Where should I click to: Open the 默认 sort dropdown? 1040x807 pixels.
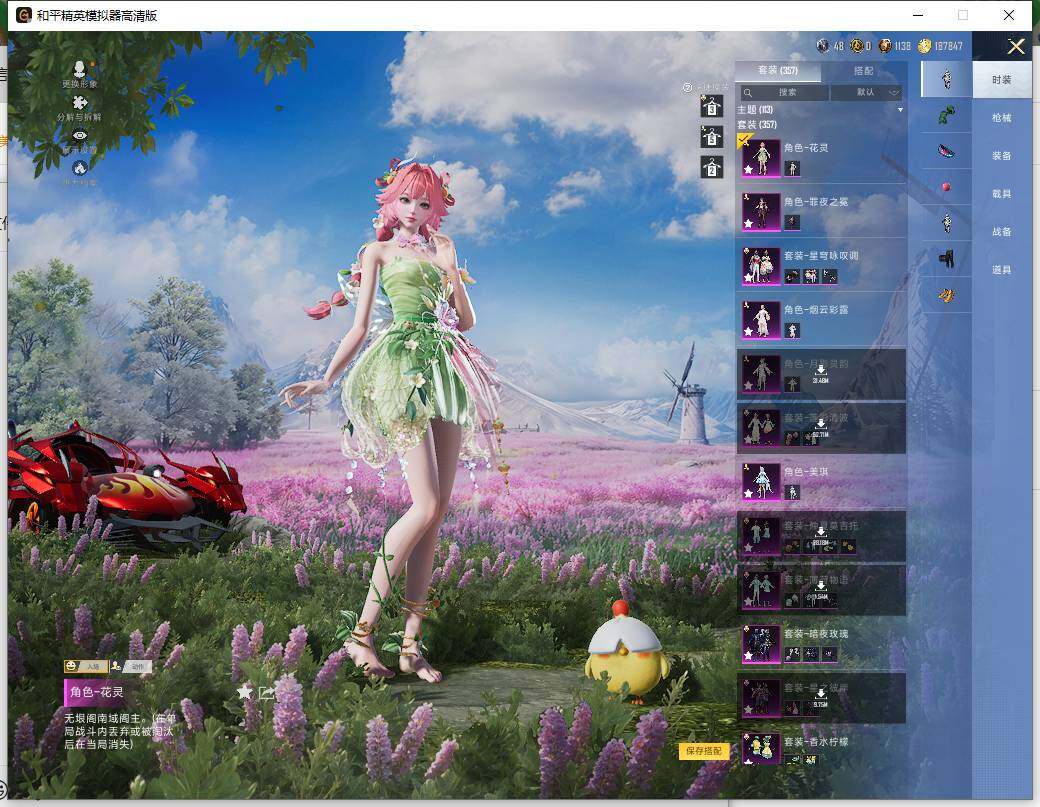pos(866,92)
